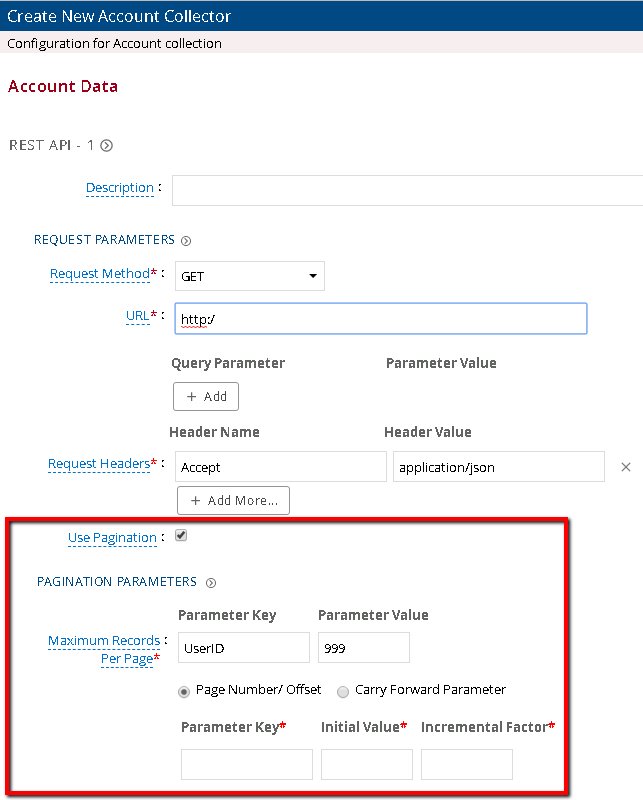The height and width of the screenshot is (800, 643).
Task: Open the Maximum Records Per Page link
Action: pos(104,647)
